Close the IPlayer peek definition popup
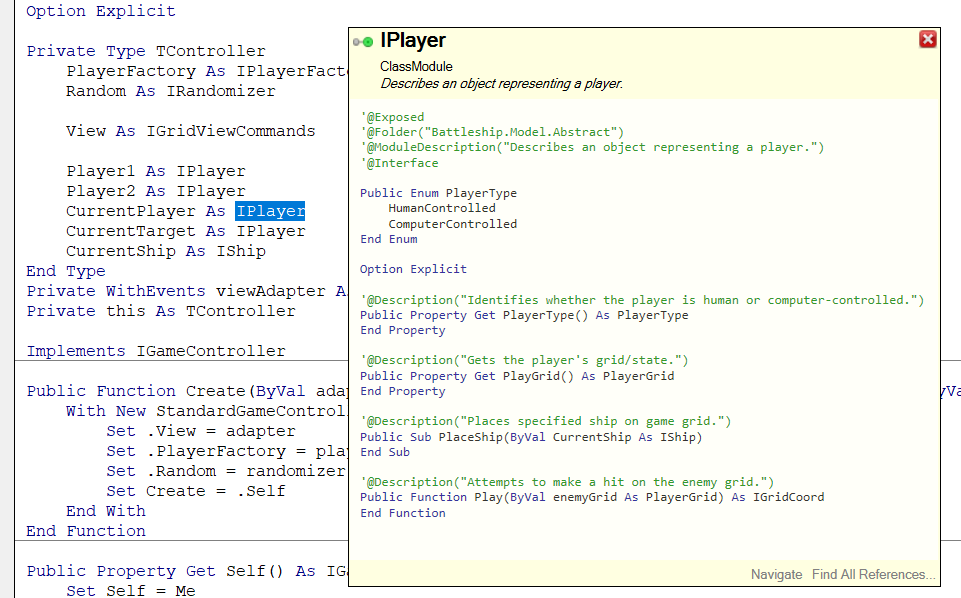Viewport: 961px width, 598px height. pos(927,39)
